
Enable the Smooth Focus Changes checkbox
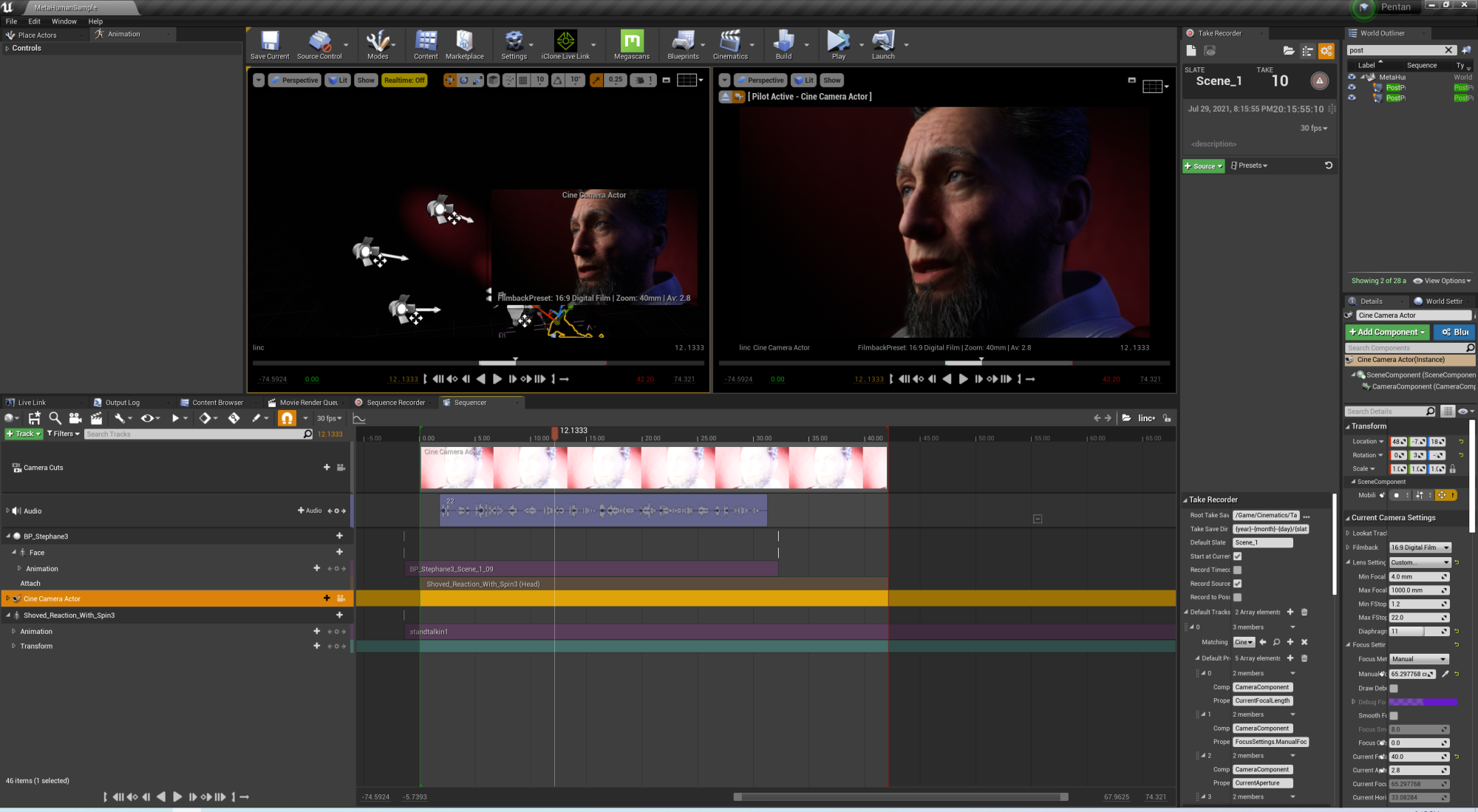click(1393, 715)
